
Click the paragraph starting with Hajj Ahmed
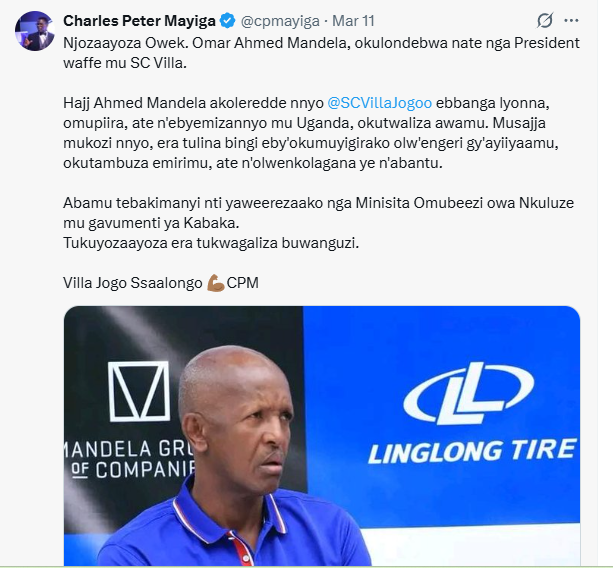(311, 133)
